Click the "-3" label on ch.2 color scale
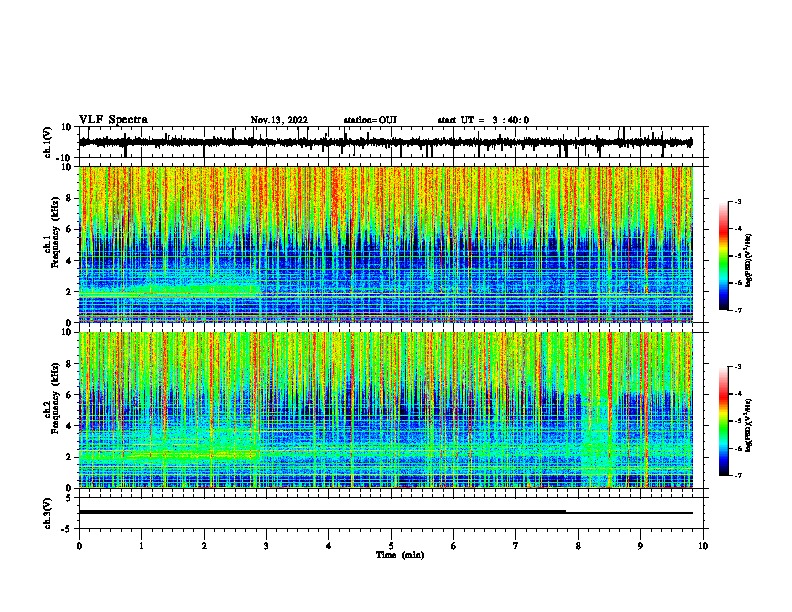Viewport: 792px width, 612px height. coord(738,367)
